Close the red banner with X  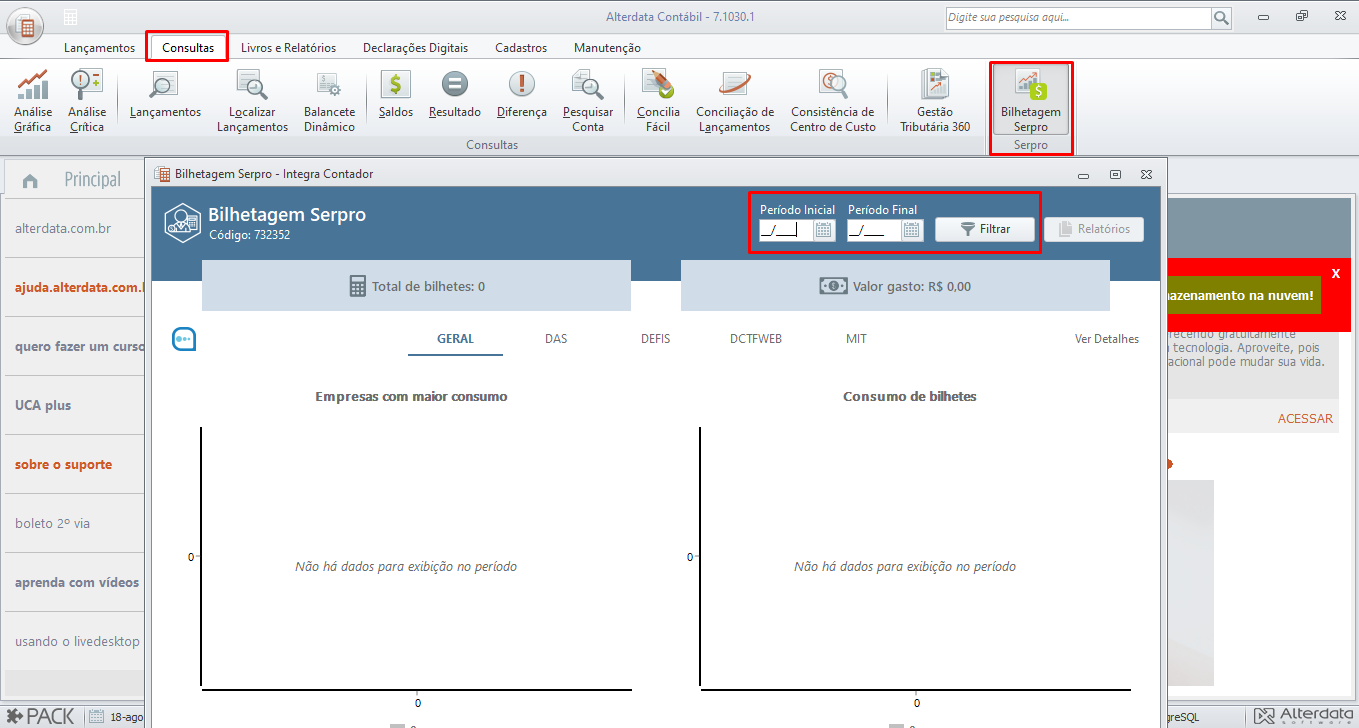click(1336, 273)
